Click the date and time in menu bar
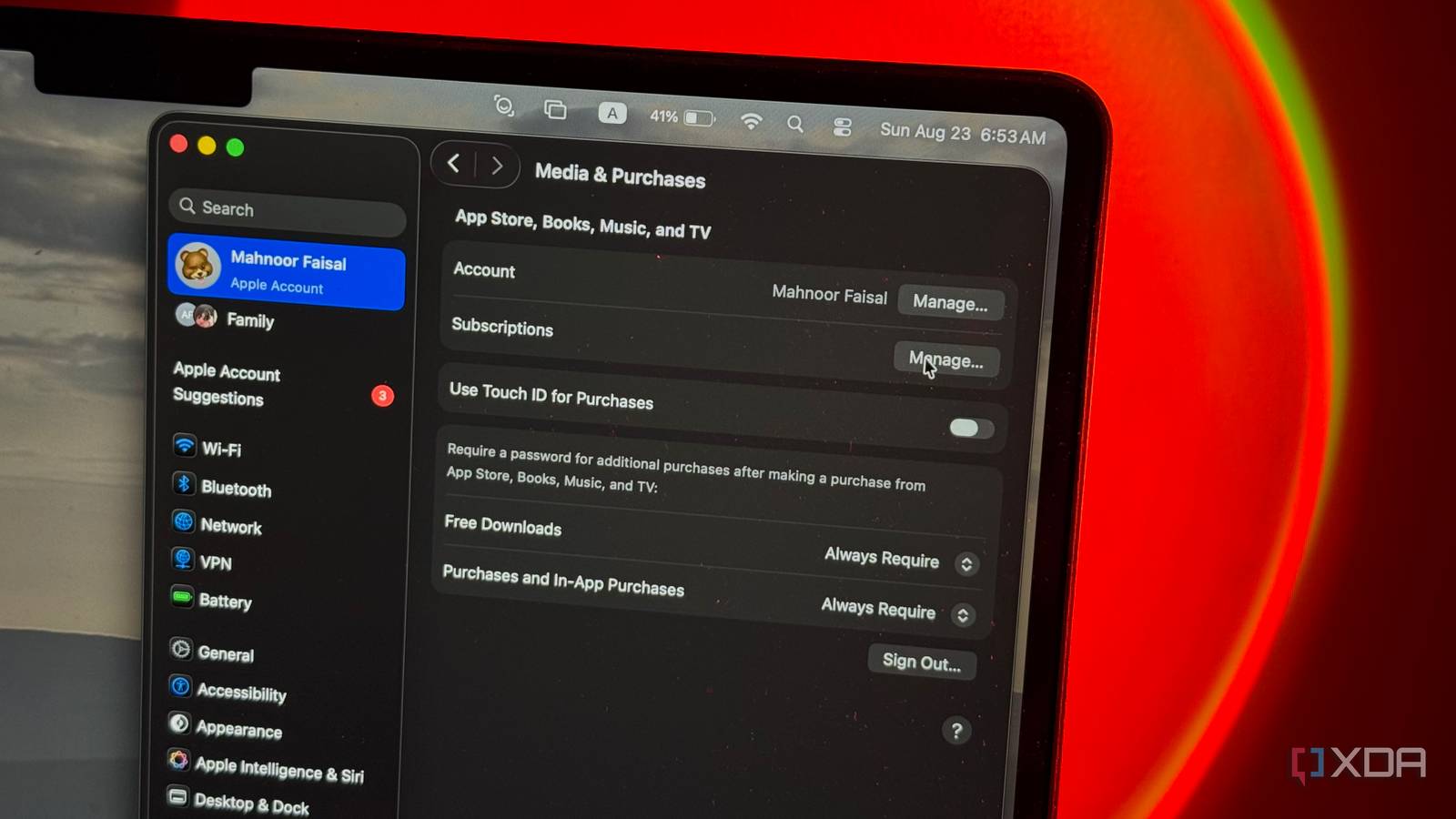Viewport: 1456px width, 819px height. [963, 134]
